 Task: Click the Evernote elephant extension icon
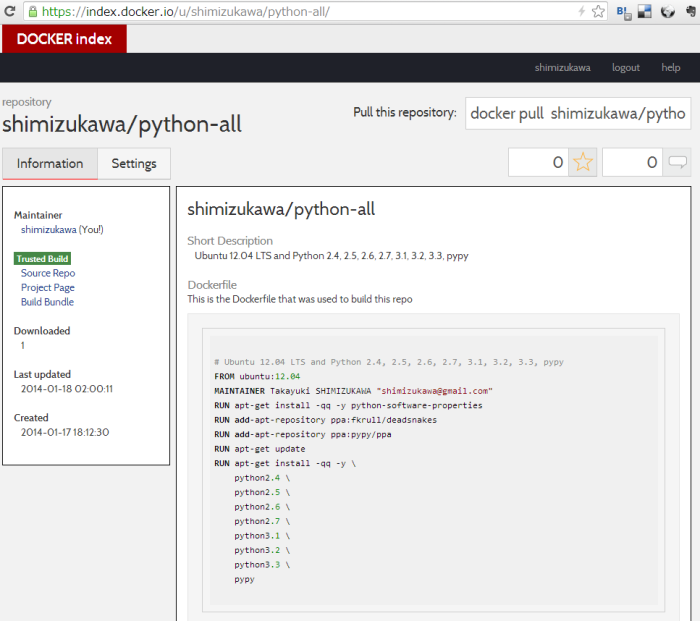point(691,12)
